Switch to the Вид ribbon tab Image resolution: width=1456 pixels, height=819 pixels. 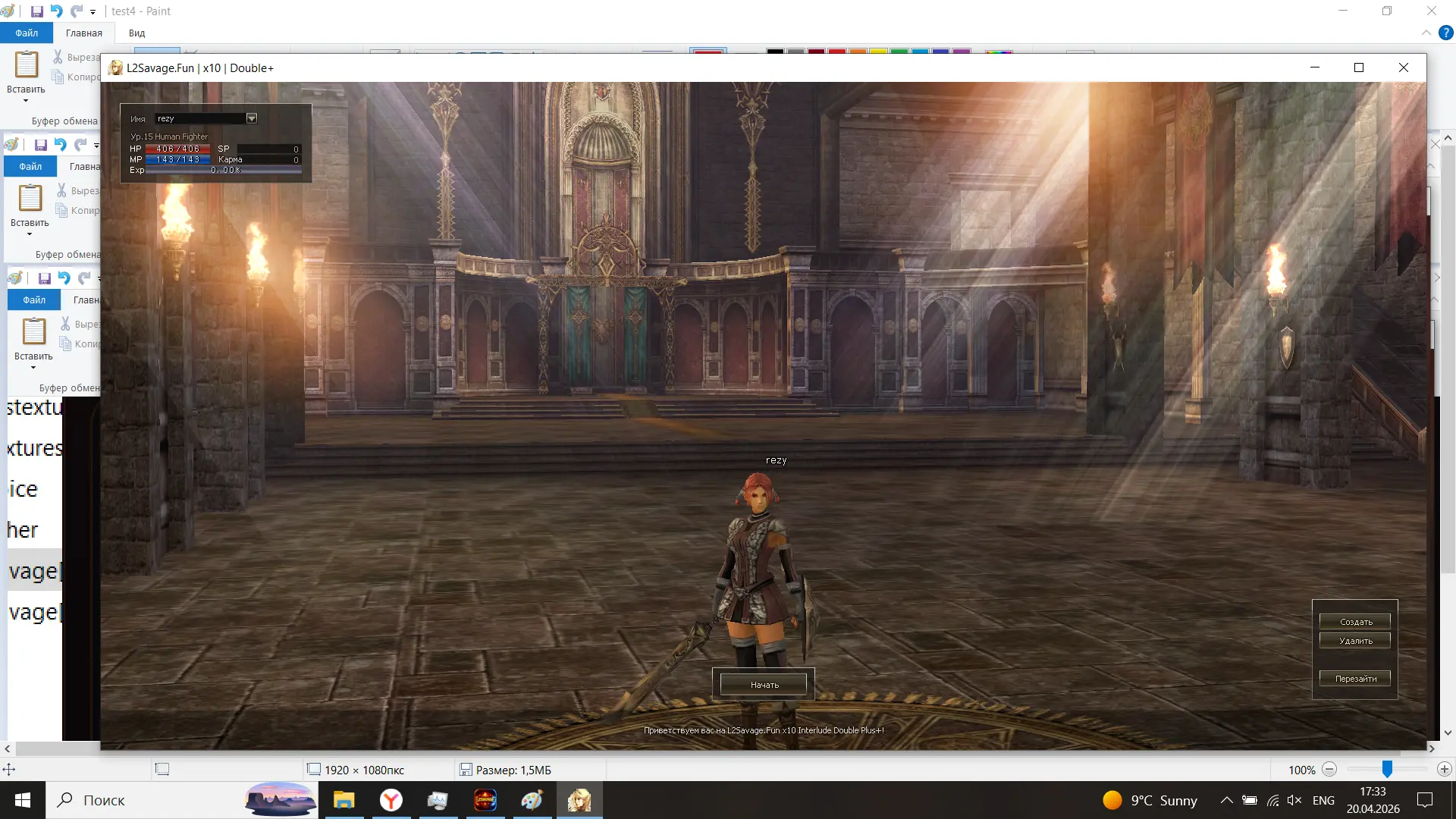(x=136, y=33)
